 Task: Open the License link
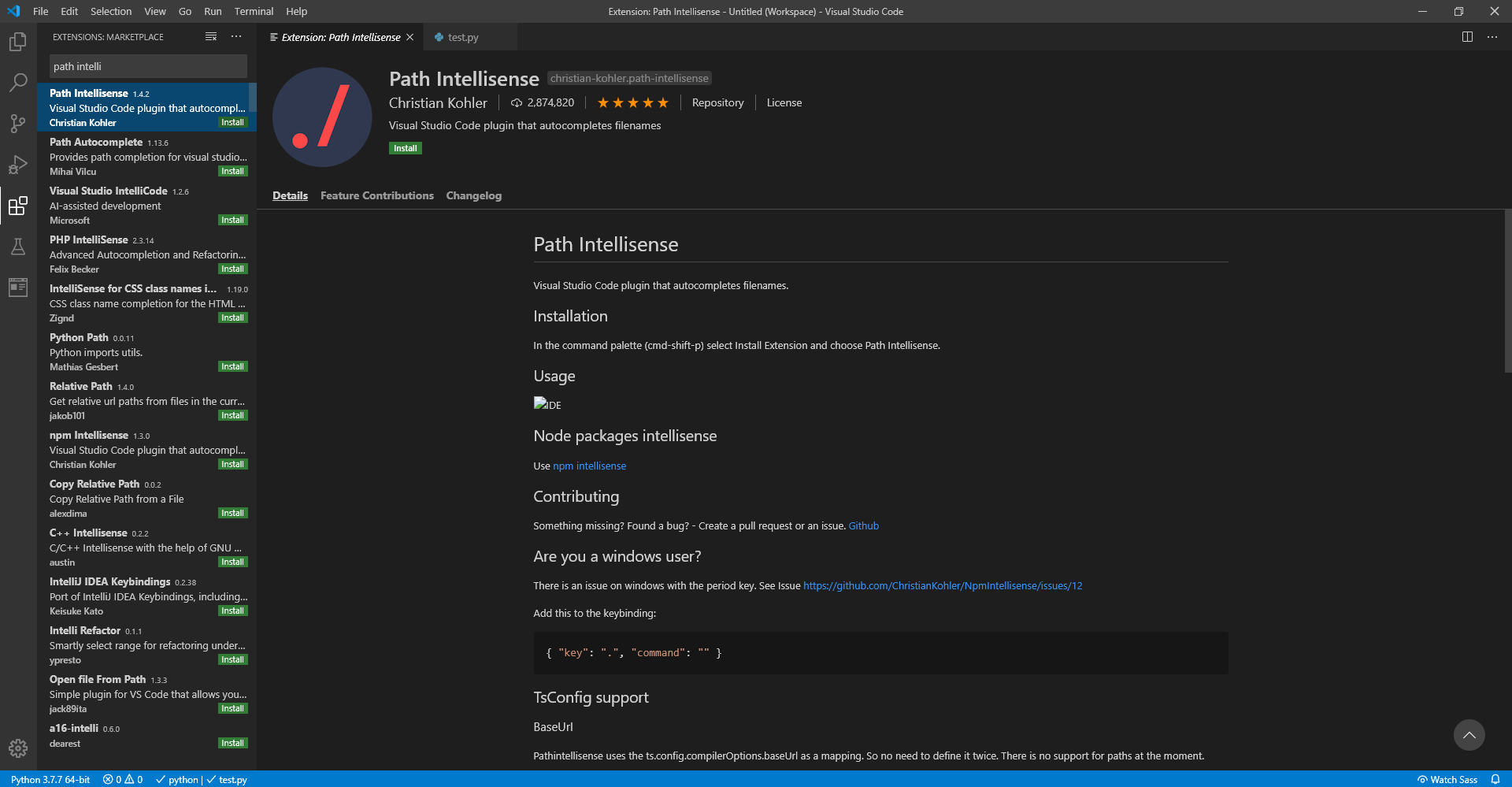(x=784, y=102)
